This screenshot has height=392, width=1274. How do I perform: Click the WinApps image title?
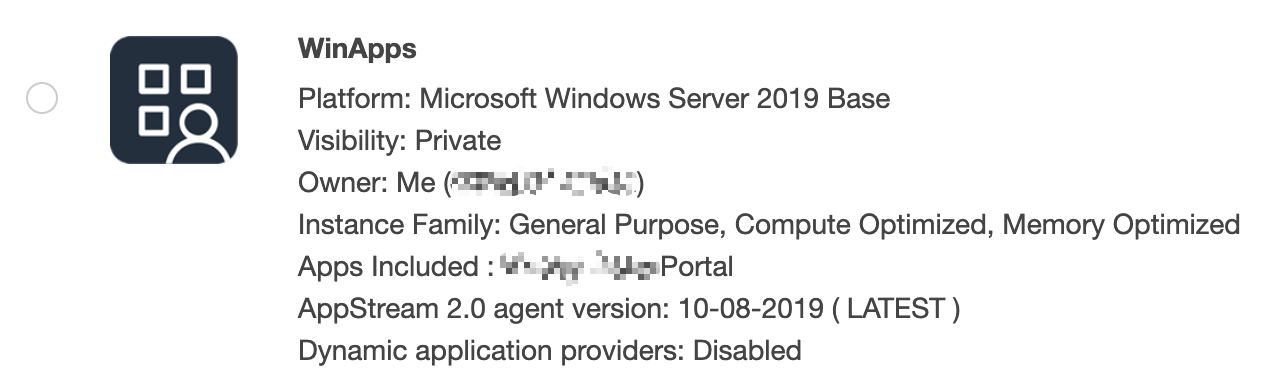(357, 49)
